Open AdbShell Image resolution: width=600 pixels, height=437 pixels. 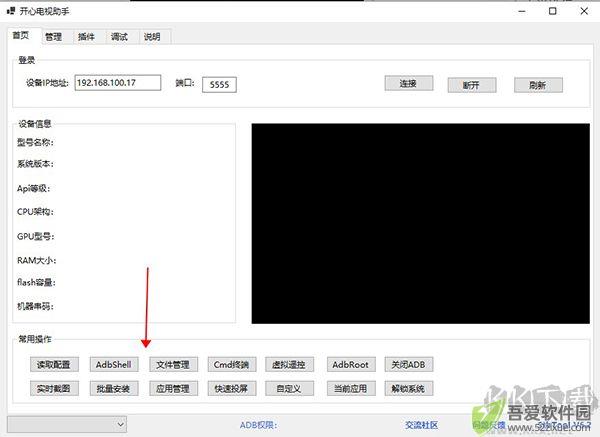point(114,365)
